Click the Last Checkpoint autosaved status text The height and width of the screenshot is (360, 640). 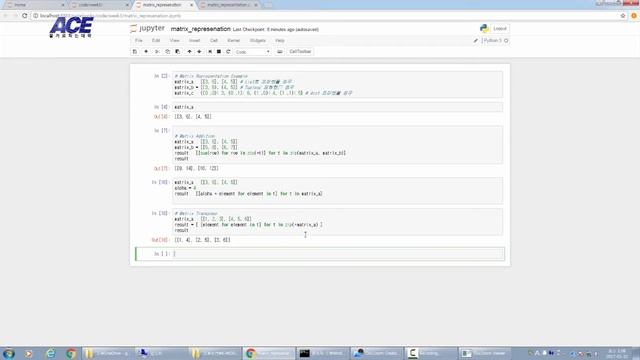(x=276, y=29)
